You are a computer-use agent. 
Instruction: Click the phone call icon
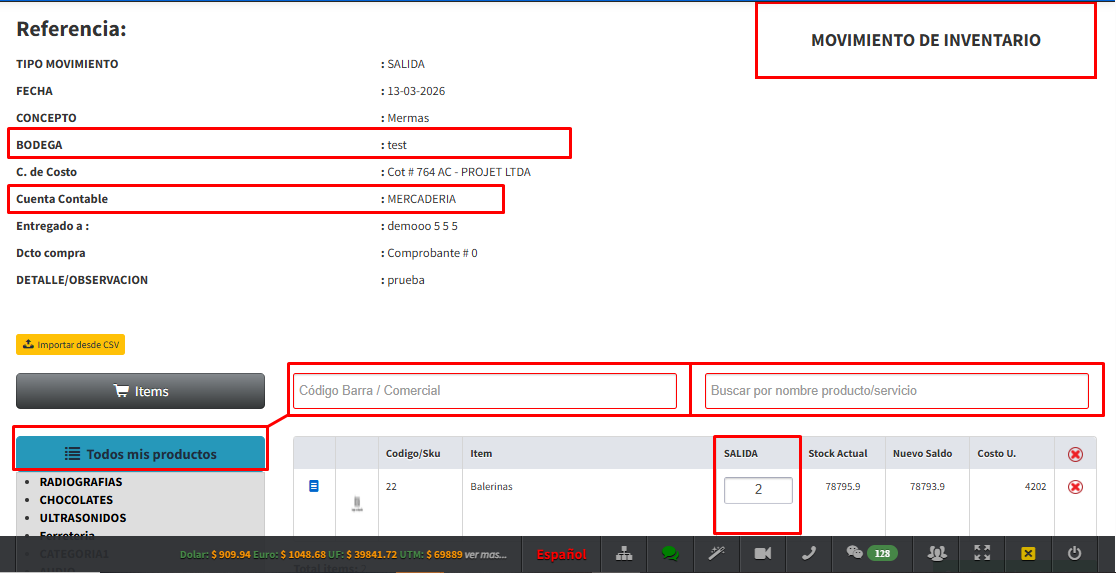(x=809, y=553)
